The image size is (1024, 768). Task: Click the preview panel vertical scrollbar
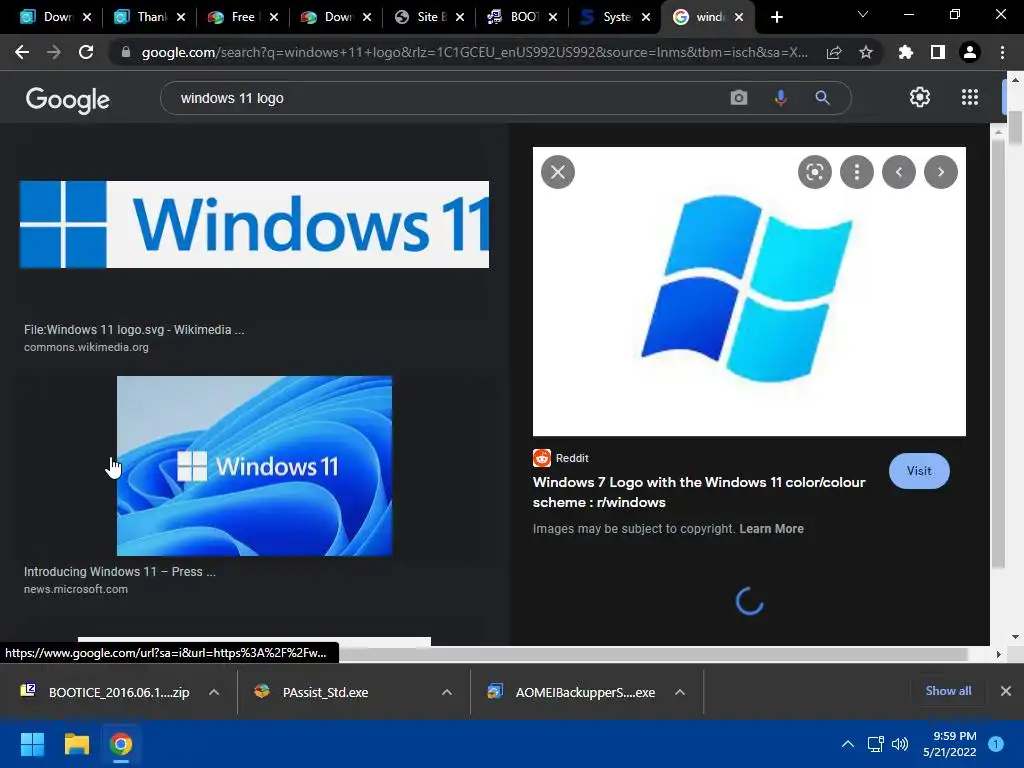[998, 353]
